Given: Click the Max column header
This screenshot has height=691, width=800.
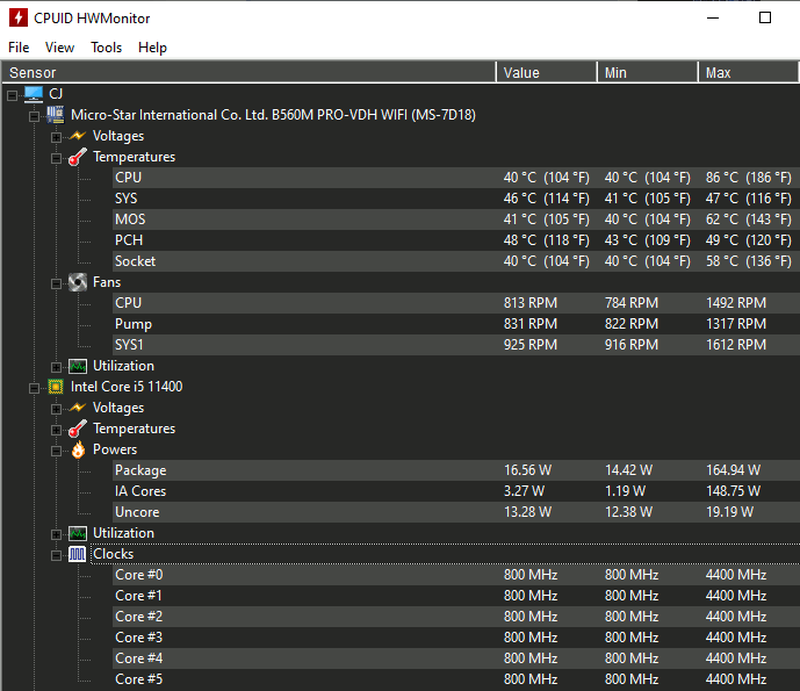Looking at the screenshot, I should 748,72.
